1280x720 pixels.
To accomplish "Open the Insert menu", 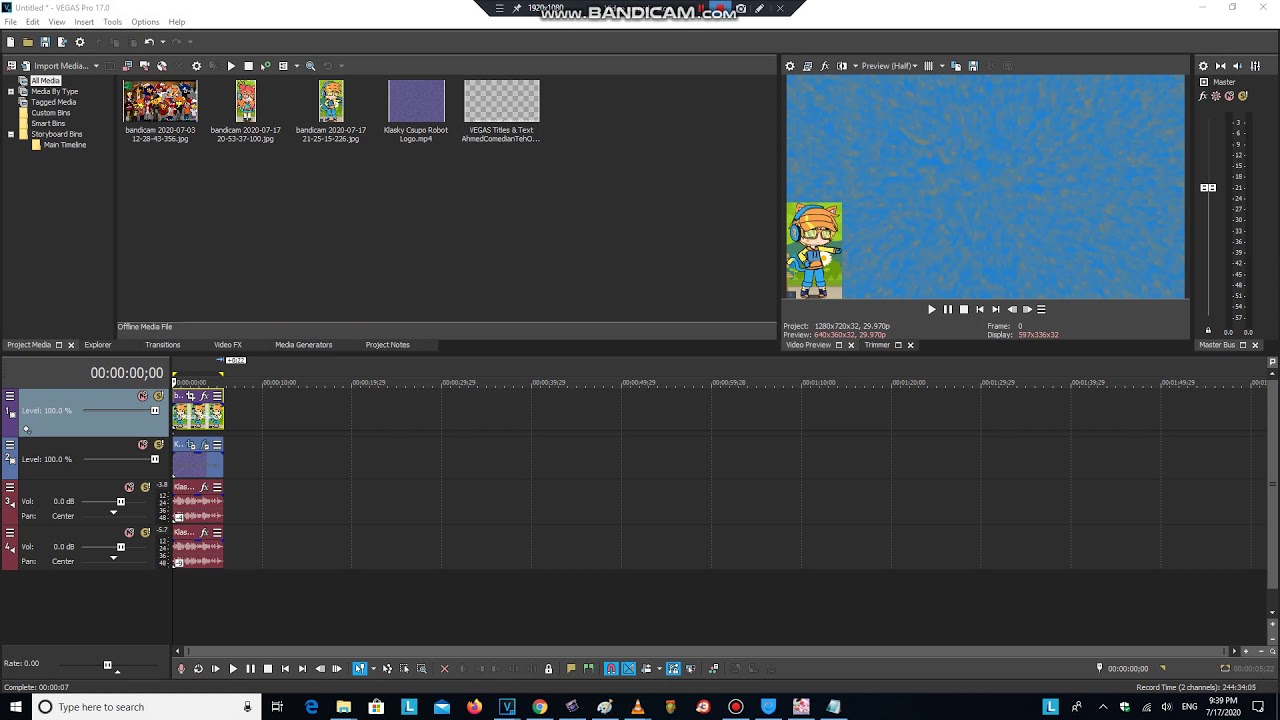I will (x=84, y=22).
